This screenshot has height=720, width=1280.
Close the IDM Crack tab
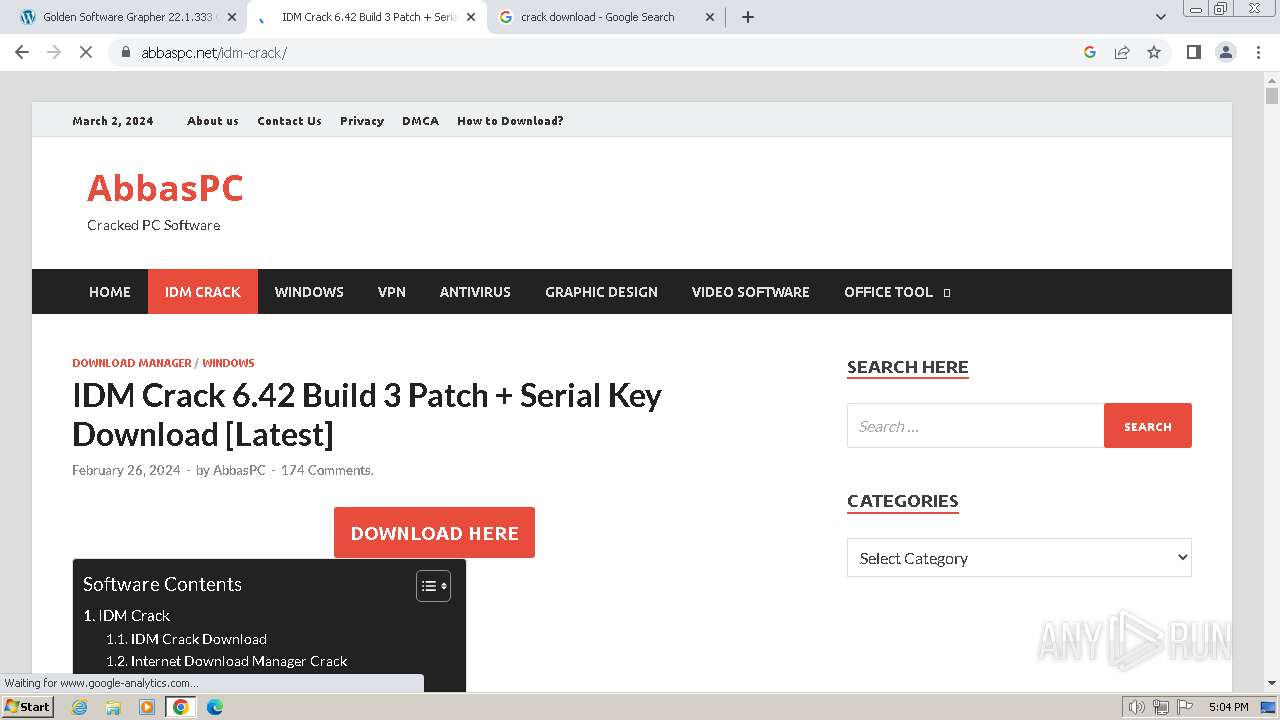click(471, 17)
